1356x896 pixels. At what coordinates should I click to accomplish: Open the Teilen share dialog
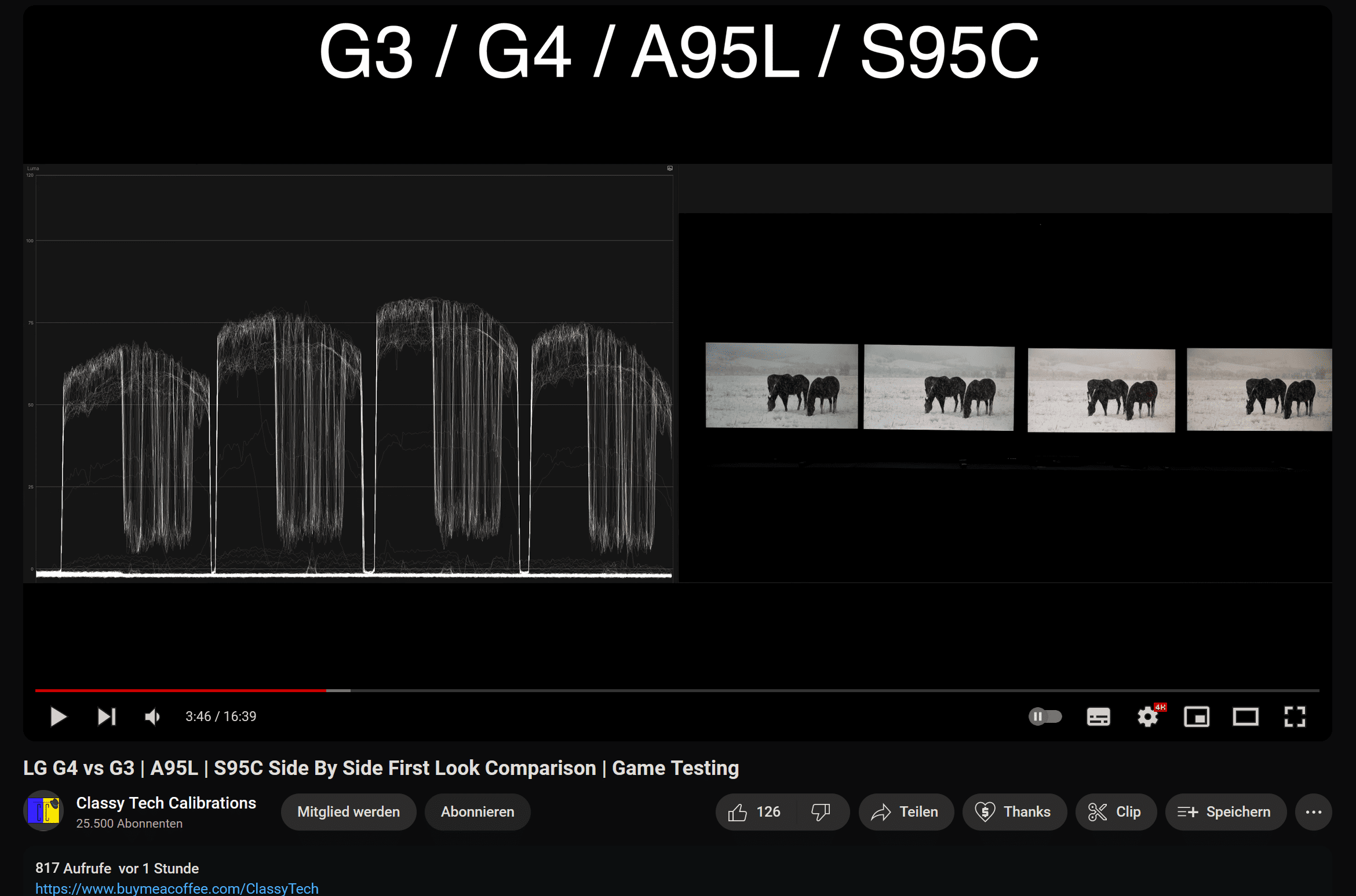(906, 812)
